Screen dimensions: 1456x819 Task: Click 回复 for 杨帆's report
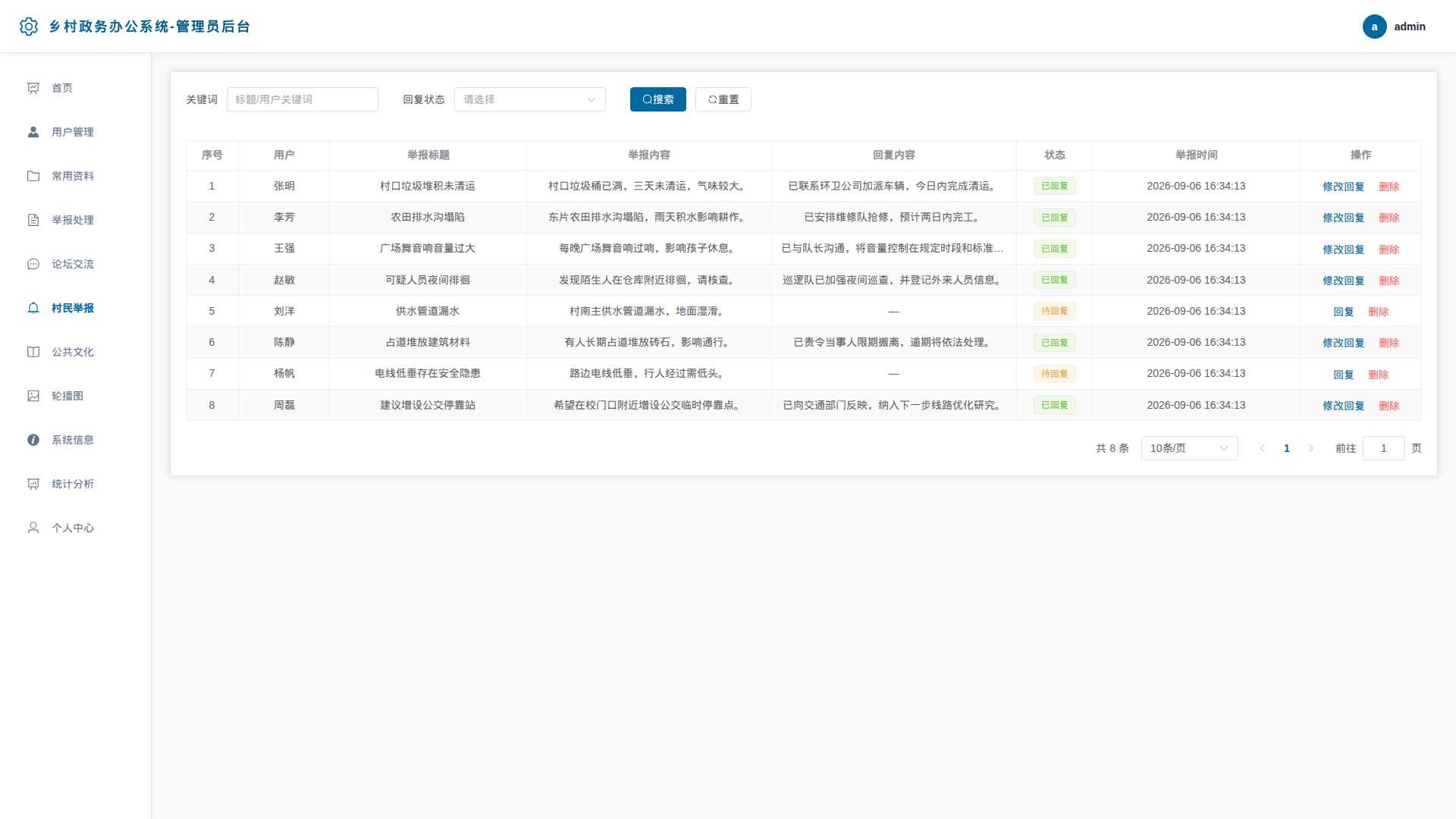(1343, 375)
